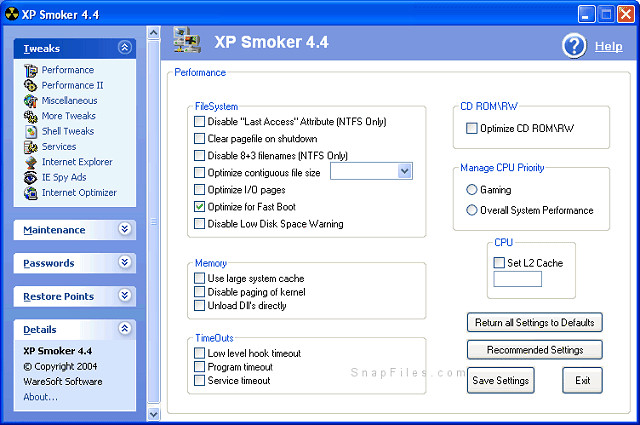Tick Unload Dll's directly checkbox
The width and height of the screenshot is (640, 425).
pyautogui.click(x=199, y=305)
